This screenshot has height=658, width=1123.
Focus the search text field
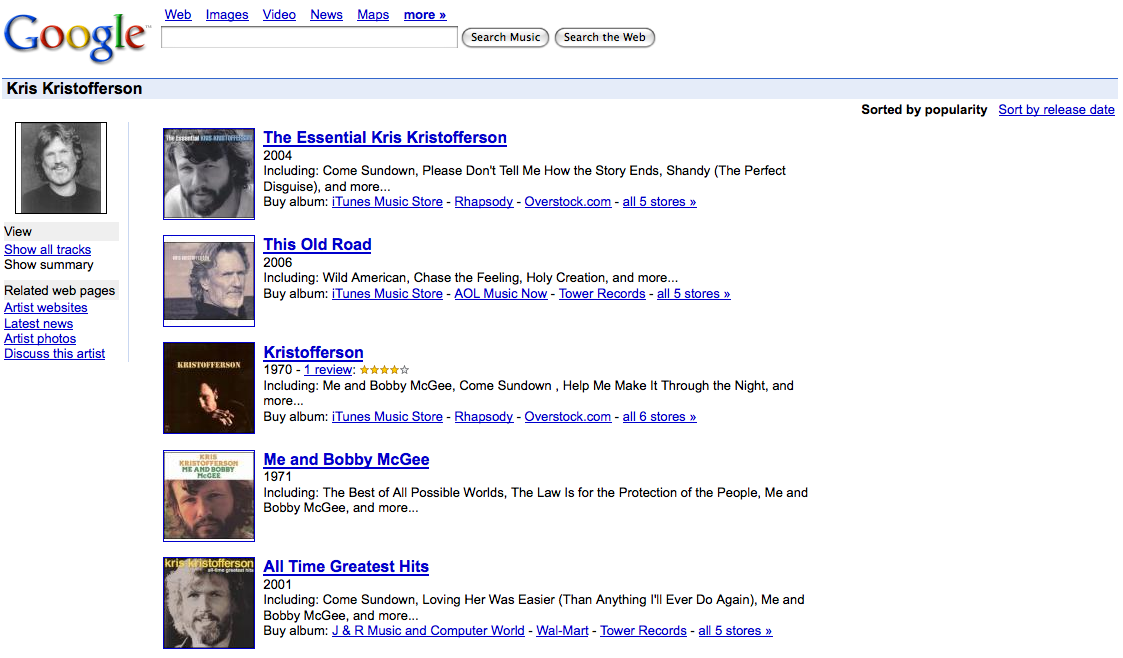[309, 38]
